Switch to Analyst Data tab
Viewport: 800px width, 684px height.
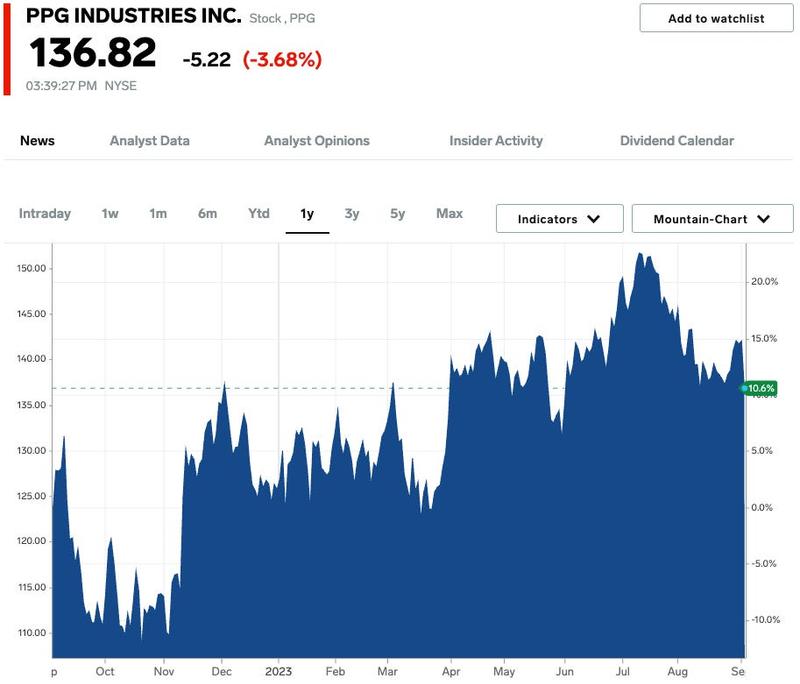coord(149,141)
